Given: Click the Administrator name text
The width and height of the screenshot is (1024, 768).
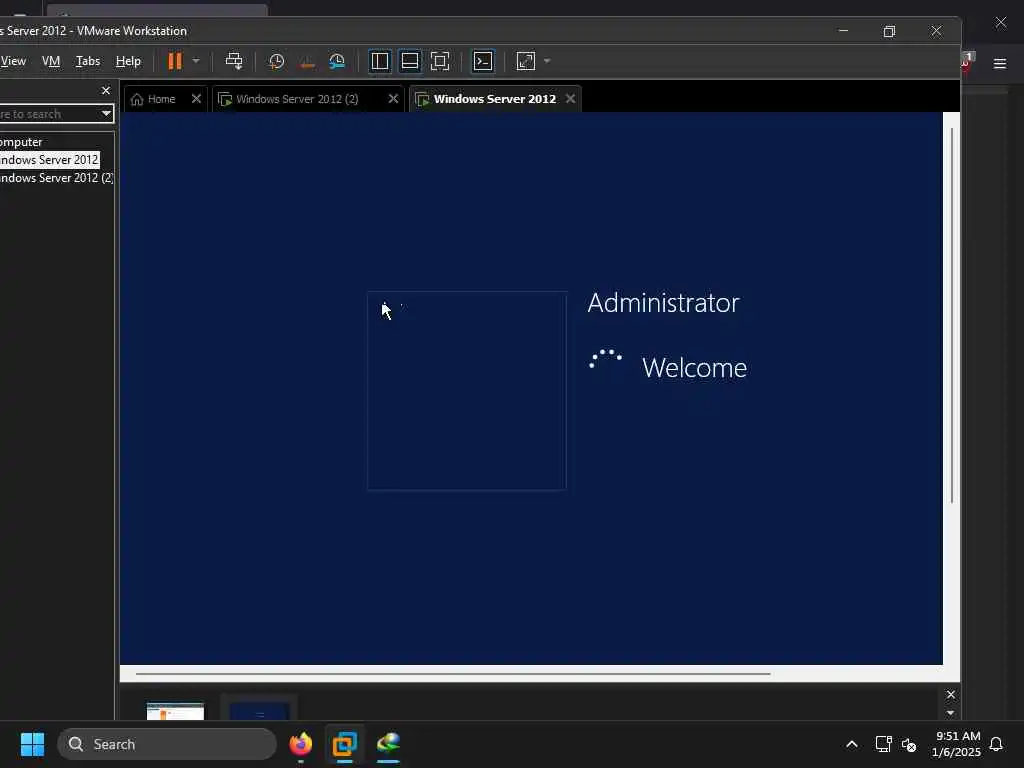Looking at the screenshot, I should click(x=664, y=303).
